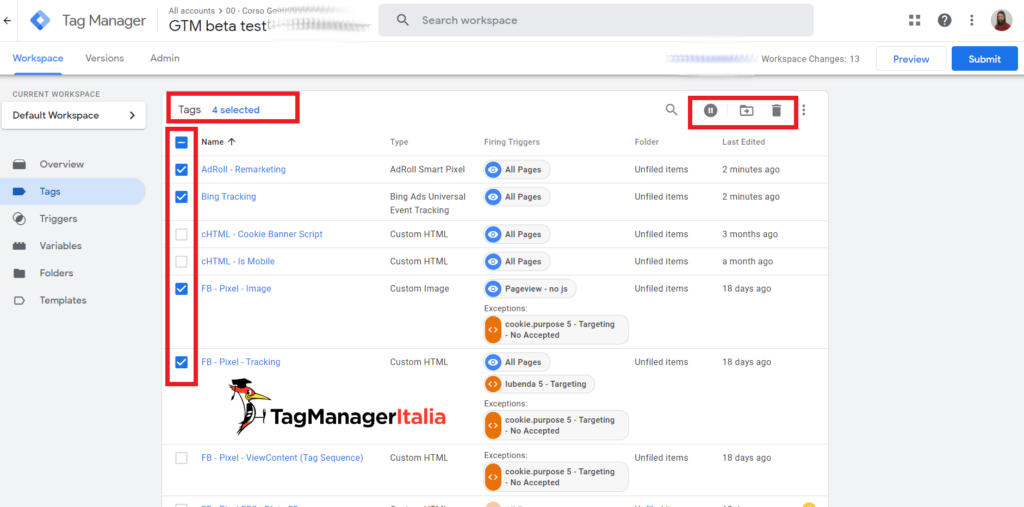Viewport: 1024px width, 507px height.
Task: Open the top bar more options menu
Action: (x=972, y=20)
